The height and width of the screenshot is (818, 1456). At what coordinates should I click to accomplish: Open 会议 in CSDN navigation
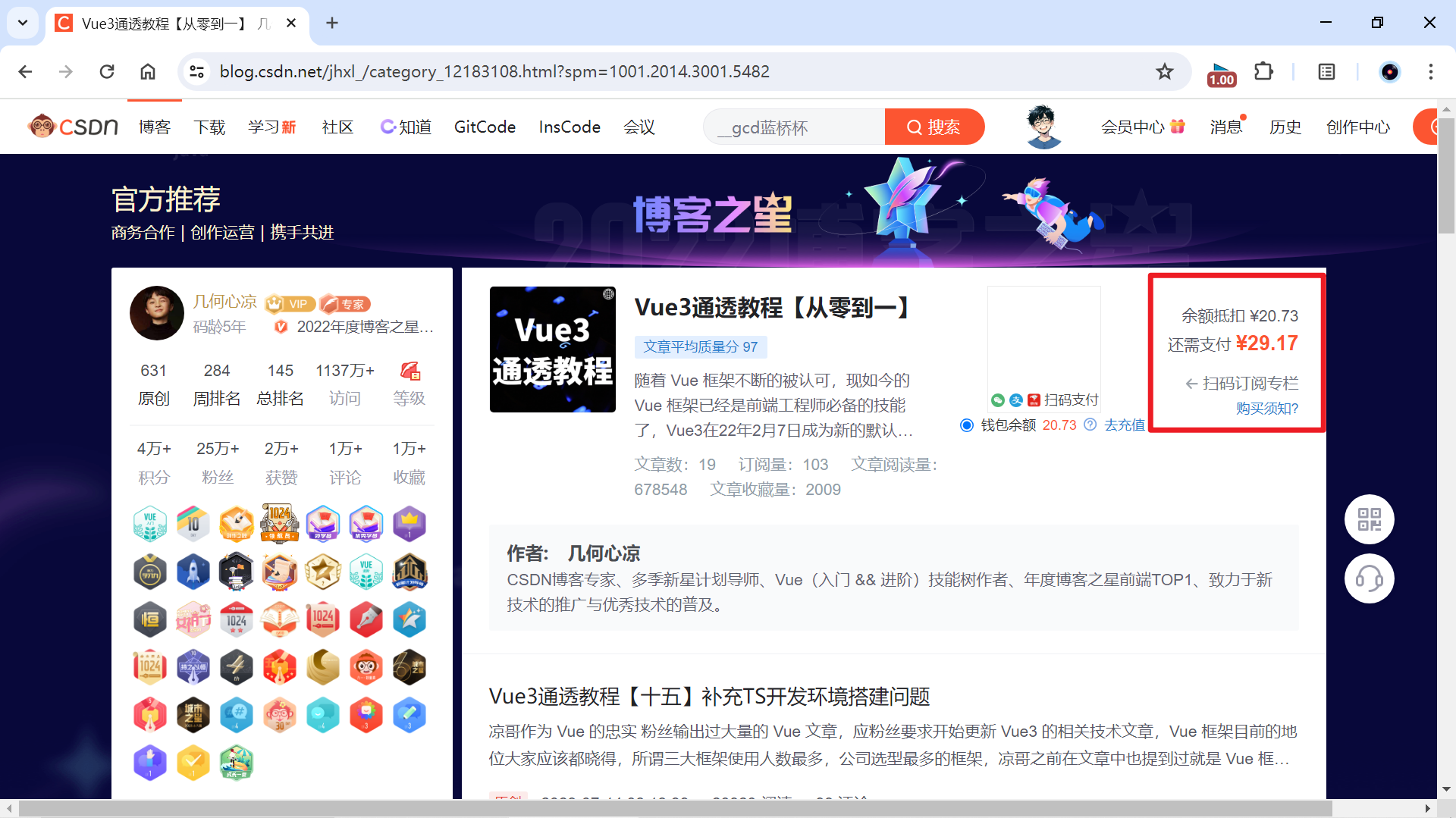(x=639, y=127)
